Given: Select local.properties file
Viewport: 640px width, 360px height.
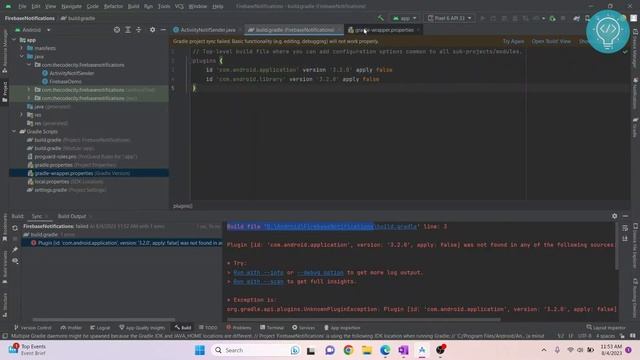Looking at the screenshot, I should (64, 182).
